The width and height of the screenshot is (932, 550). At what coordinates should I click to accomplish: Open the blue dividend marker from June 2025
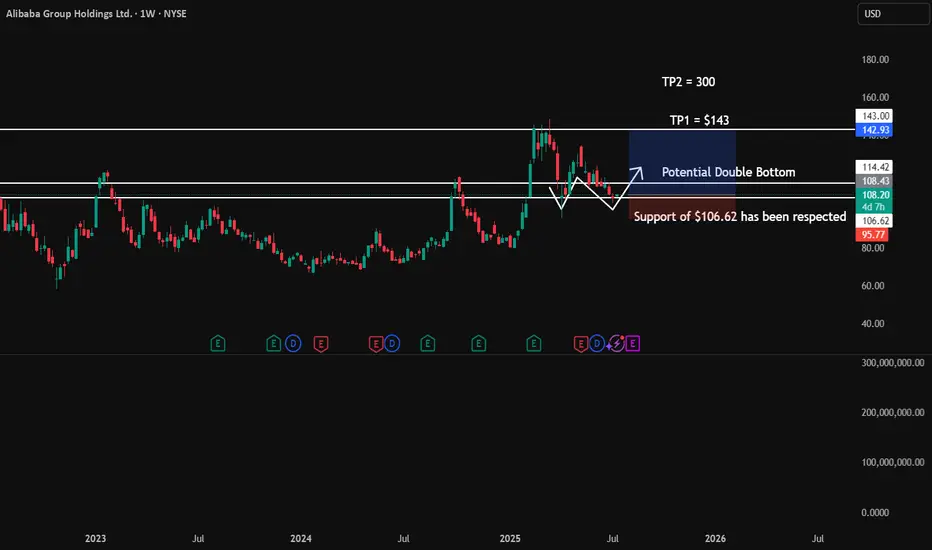597,343
